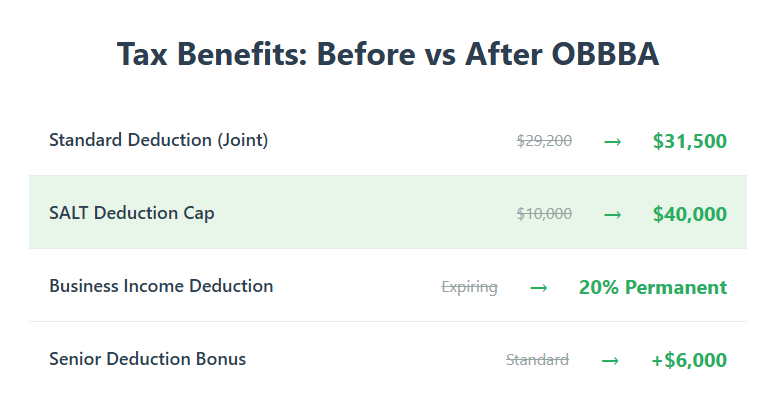Click the Business Income Deduction label

161,286
